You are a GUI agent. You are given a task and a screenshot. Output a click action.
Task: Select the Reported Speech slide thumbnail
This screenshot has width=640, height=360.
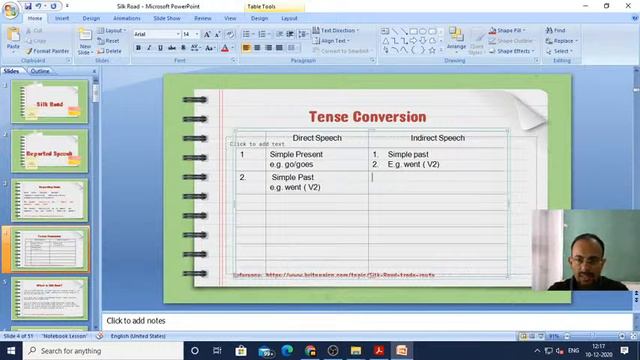[49, 151]
